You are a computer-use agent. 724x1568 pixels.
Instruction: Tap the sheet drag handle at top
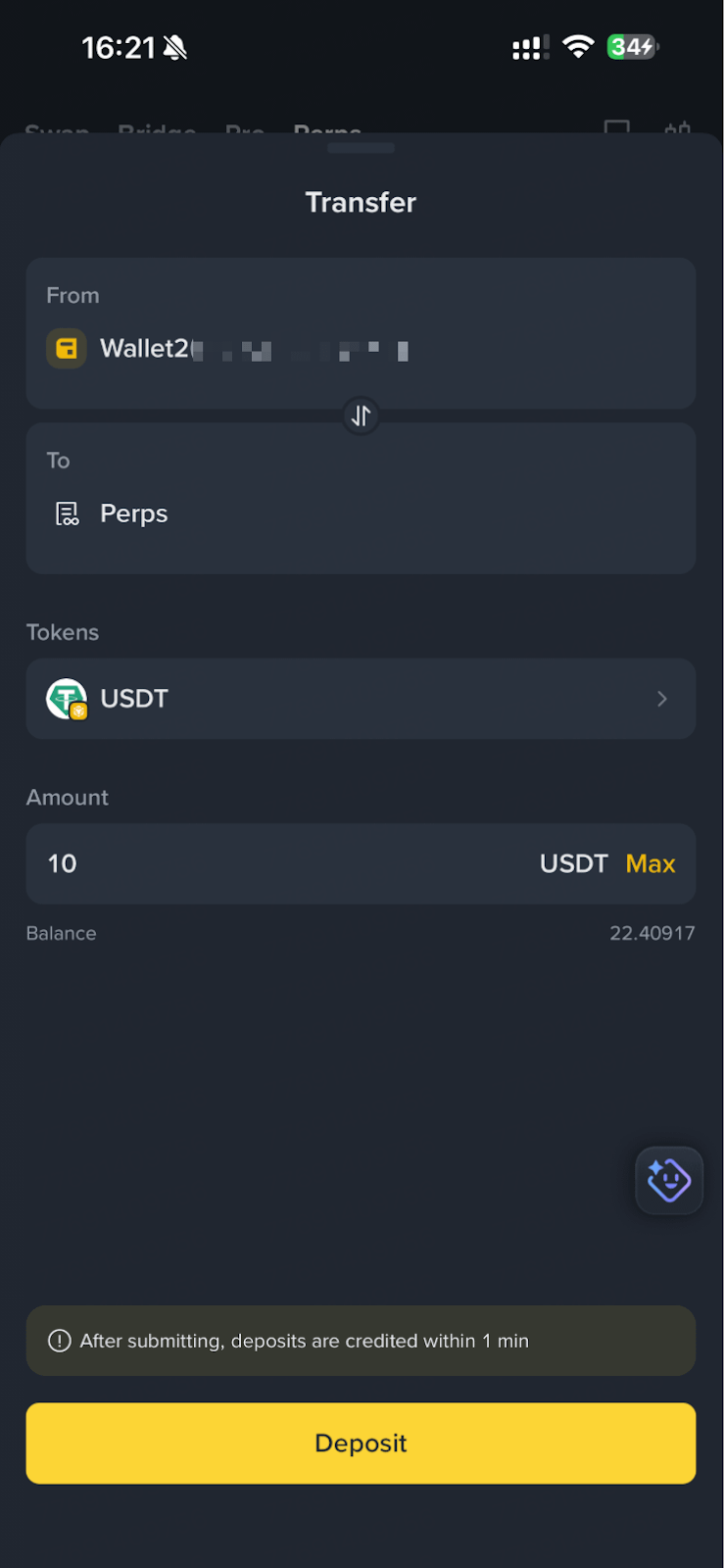point(361,148)
